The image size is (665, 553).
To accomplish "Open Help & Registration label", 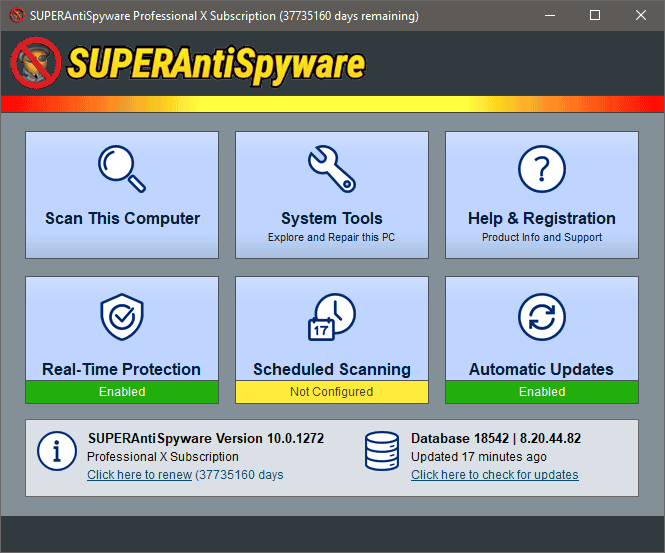I will [542, 218].
